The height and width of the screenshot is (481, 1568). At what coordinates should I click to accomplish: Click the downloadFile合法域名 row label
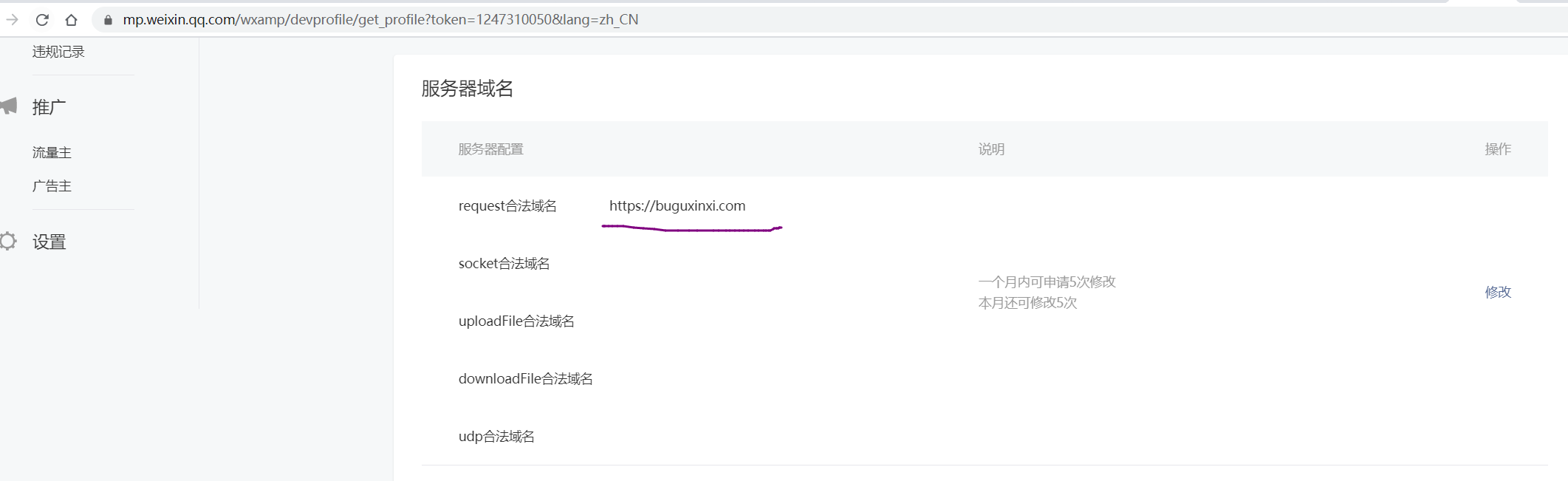(525, 379)
